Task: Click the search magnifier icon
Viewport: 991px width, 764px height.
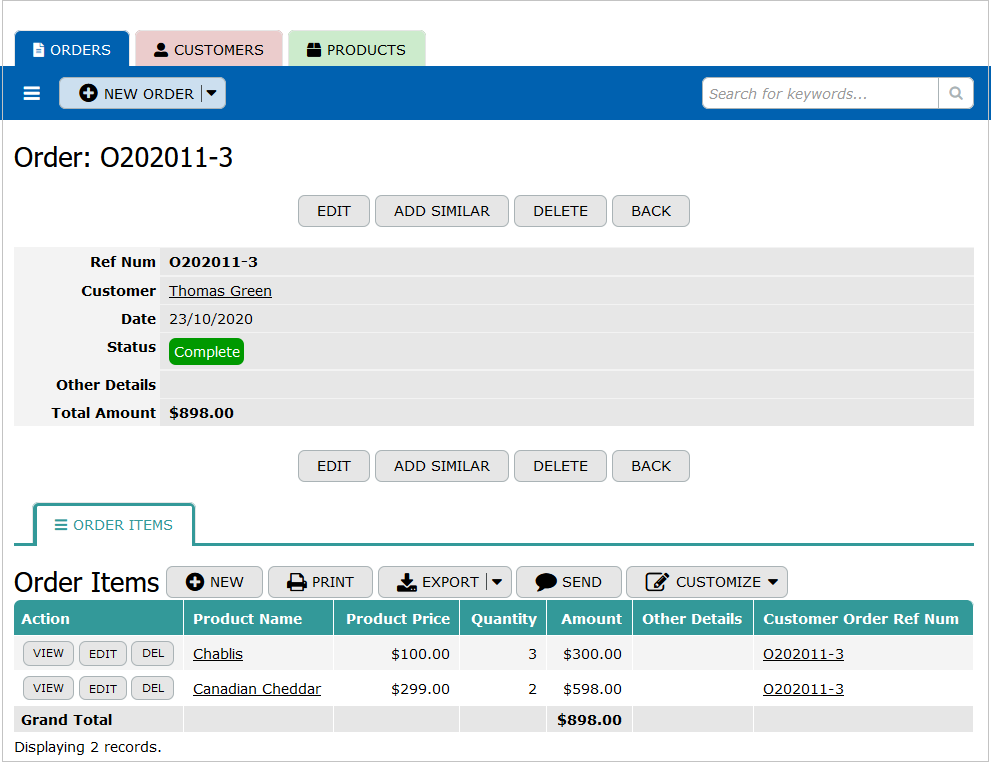Action: click(x=955, y=93)
